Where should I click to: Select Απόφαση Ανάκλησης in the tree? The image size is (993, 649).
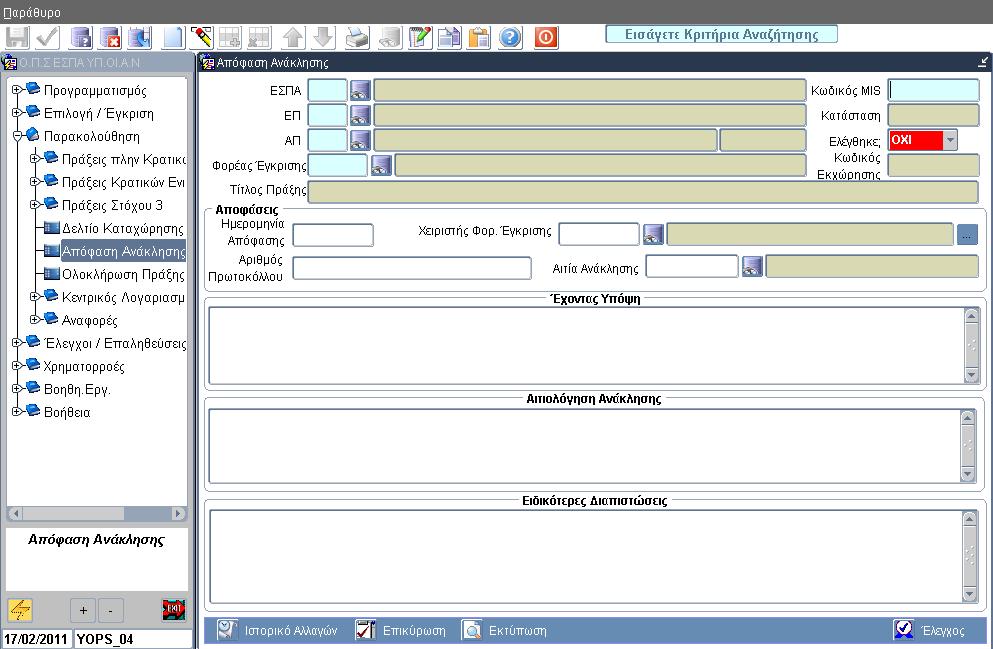click(123, 251)
